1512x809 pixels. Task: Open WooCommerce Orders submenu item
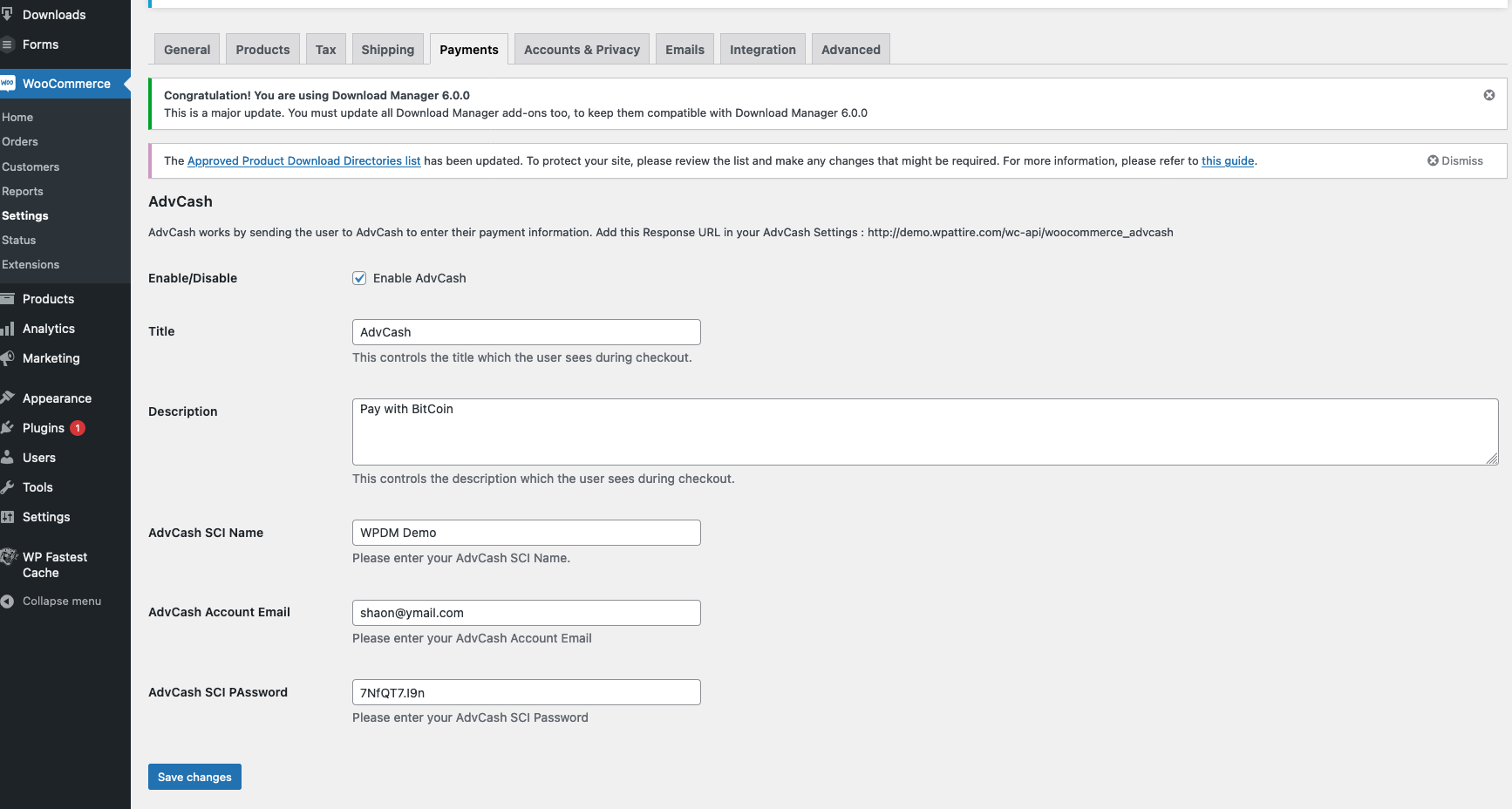point(20,142)
